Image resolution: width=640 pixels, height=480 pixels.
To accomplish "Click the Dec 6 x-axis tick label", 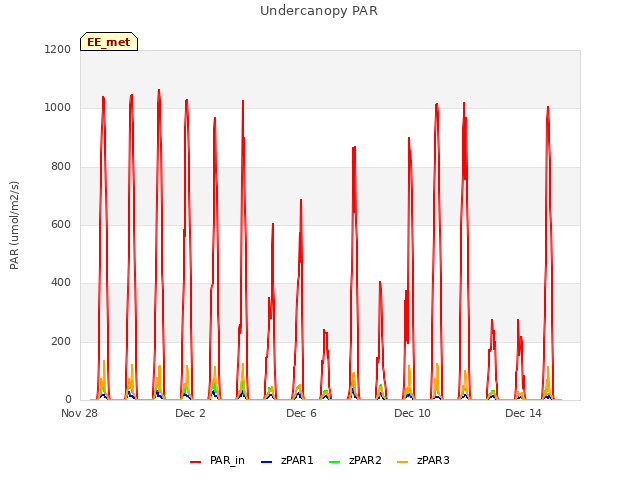I will (x=301, y=413).
